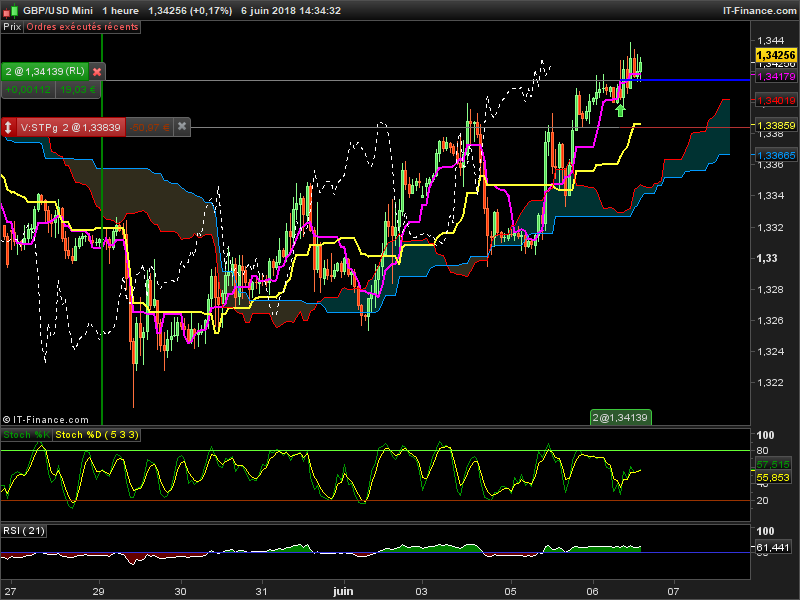Click the -50,97 € stop loss value

149,127
